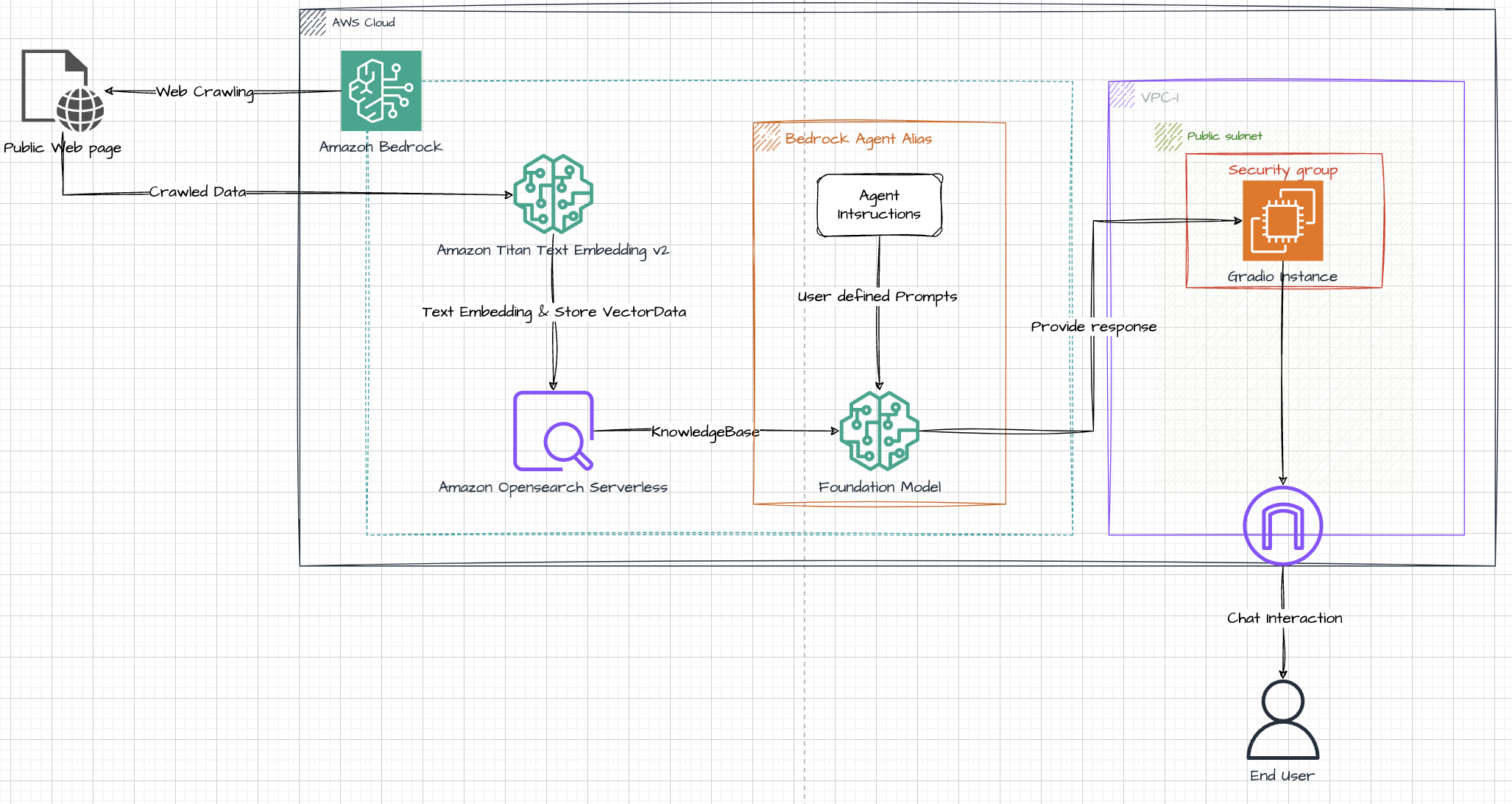Click the 'Chat Interaction' label
Screen dimensions: 1512x804
(x=1285, y=618)
